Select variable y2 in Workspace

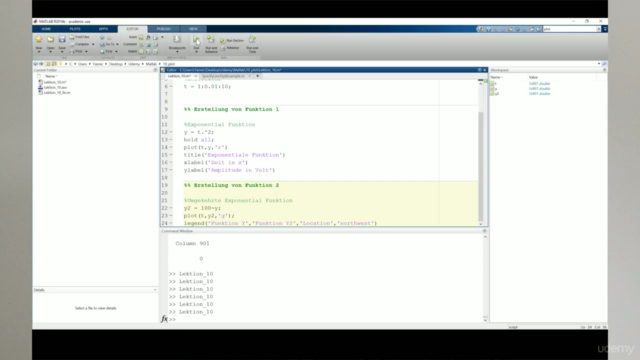(496, 93)
